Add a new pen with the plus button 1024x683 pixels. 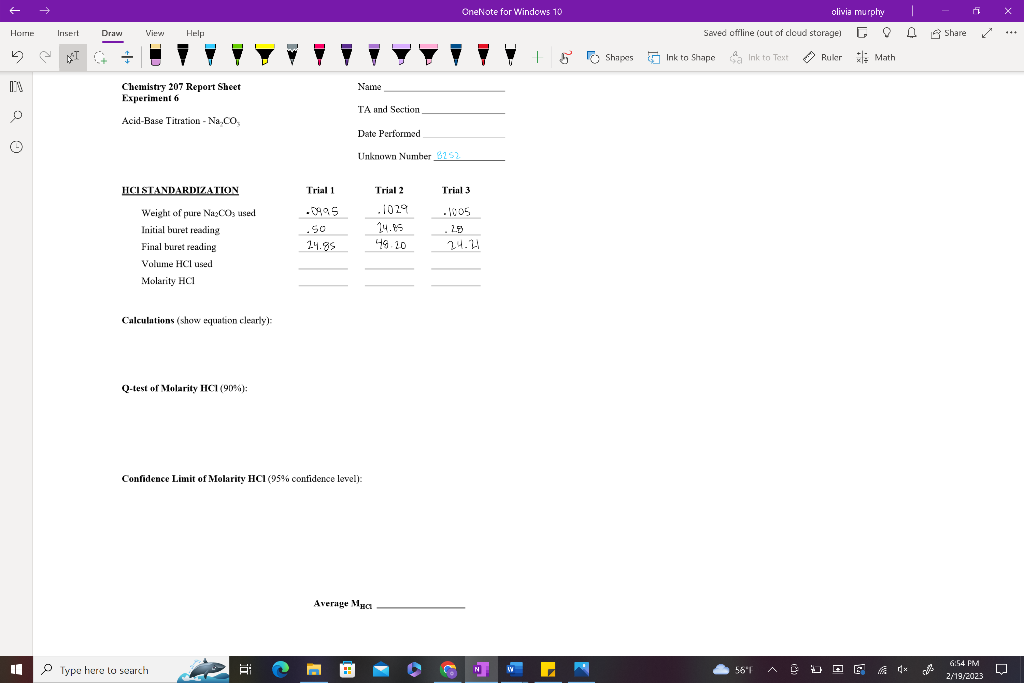click(537, 57)
